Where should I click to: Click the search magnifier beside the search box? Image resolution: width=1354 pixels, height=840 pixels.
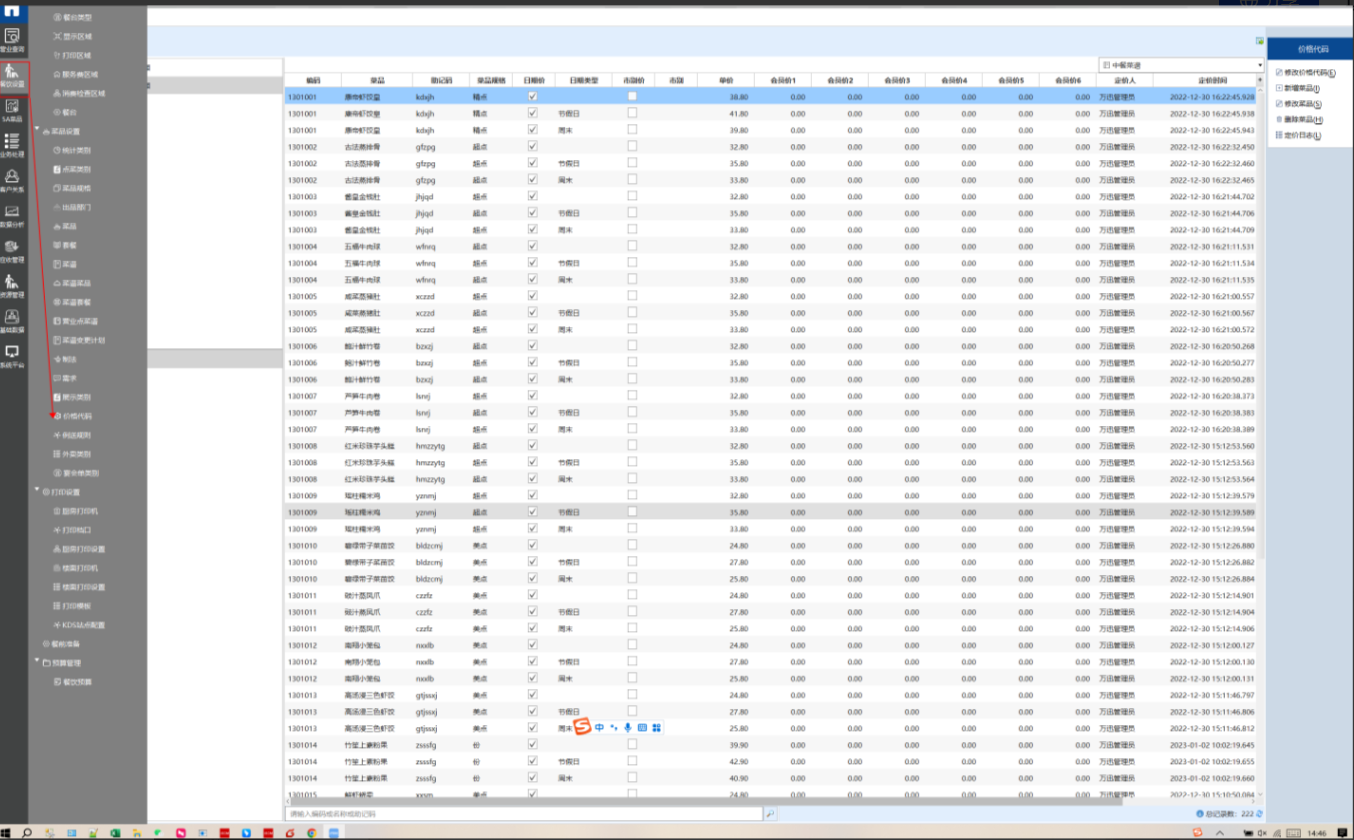tap(770, 814)
